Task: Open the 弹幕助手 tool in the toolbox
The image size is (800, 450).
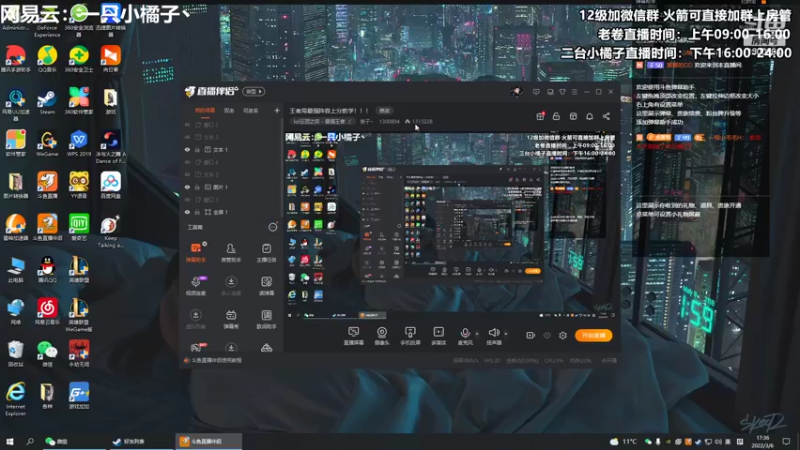Action: tap(196, 252)
